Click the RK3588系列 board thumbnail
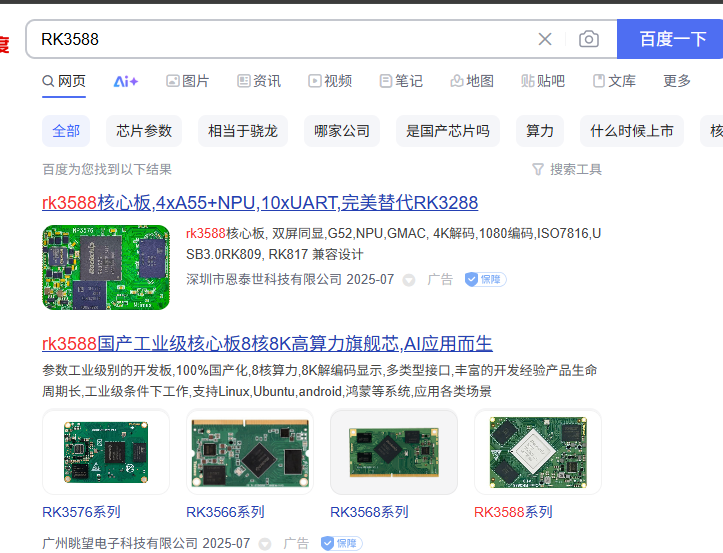Viewport: 723px width, 553px height. click(x=538, y=452)
